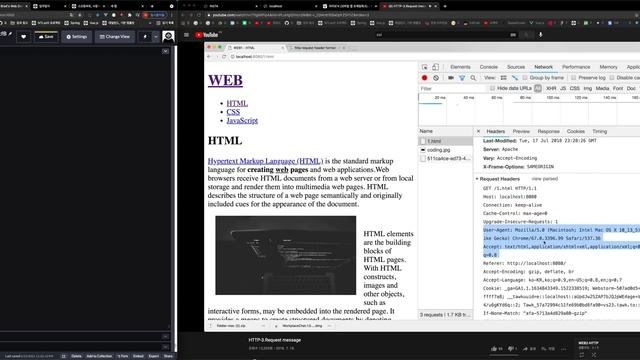Click the Save button in CodePen
Image resolution: width=640 pixels, height=360 pixels.
point(46,37)
